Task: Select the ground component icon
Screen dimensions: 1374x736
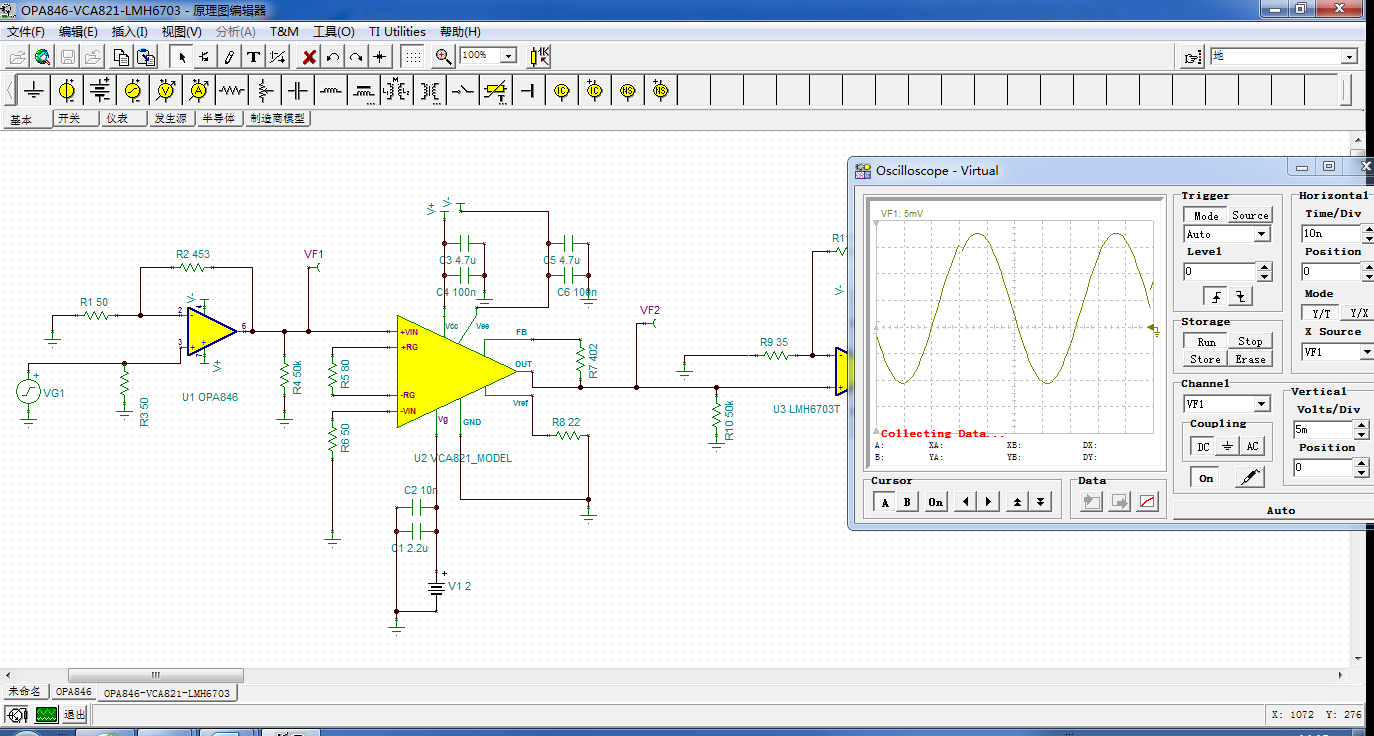Action: (35, 91)
